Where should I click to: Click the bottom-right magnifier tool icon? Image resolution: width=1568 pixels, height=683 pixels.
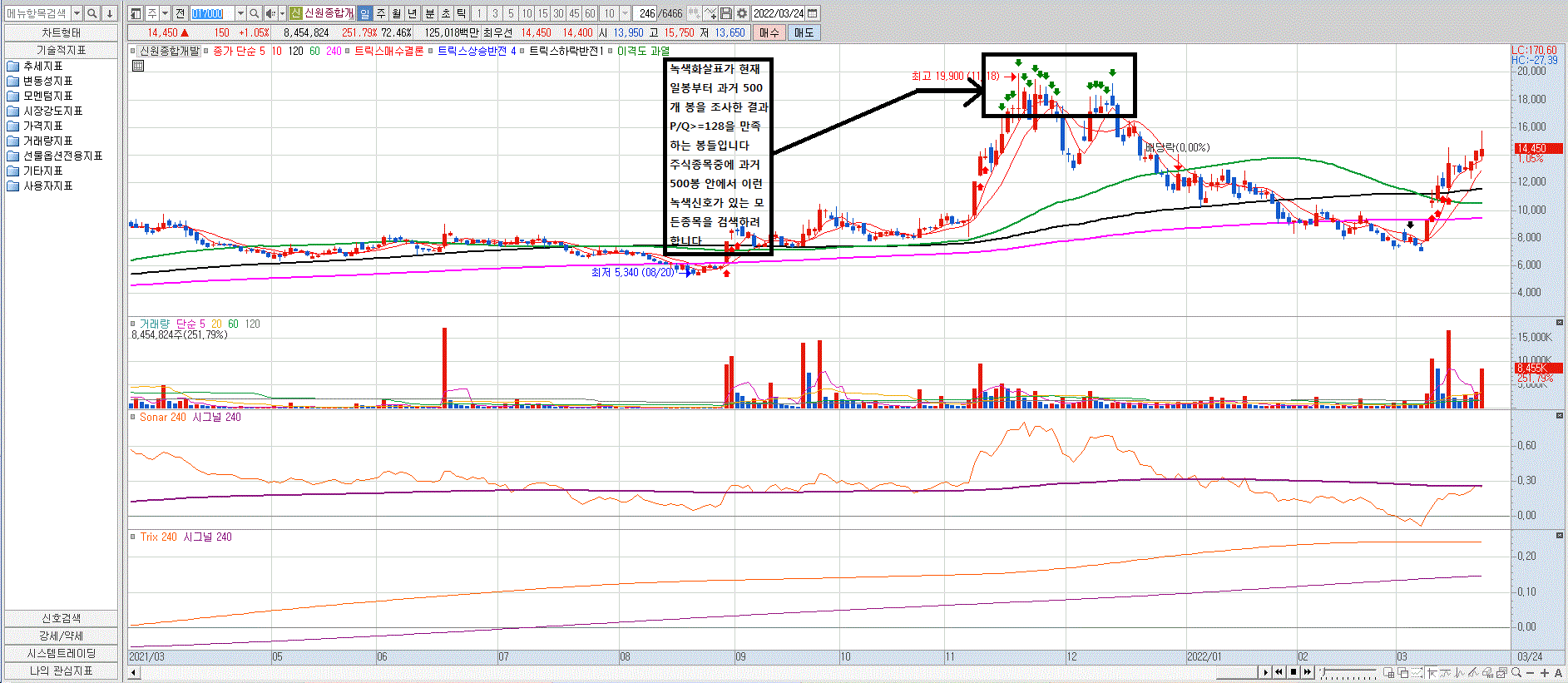1516,673
